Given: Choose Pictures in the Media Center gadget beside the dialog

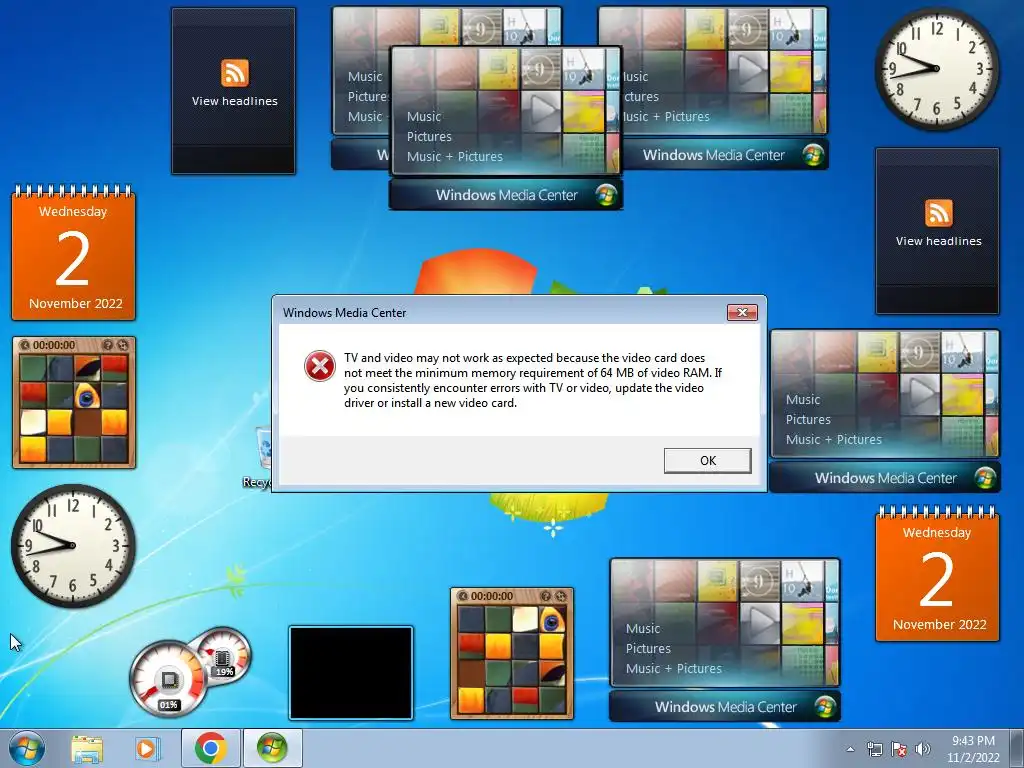Looking at the screenshot, I should (808, 420).
